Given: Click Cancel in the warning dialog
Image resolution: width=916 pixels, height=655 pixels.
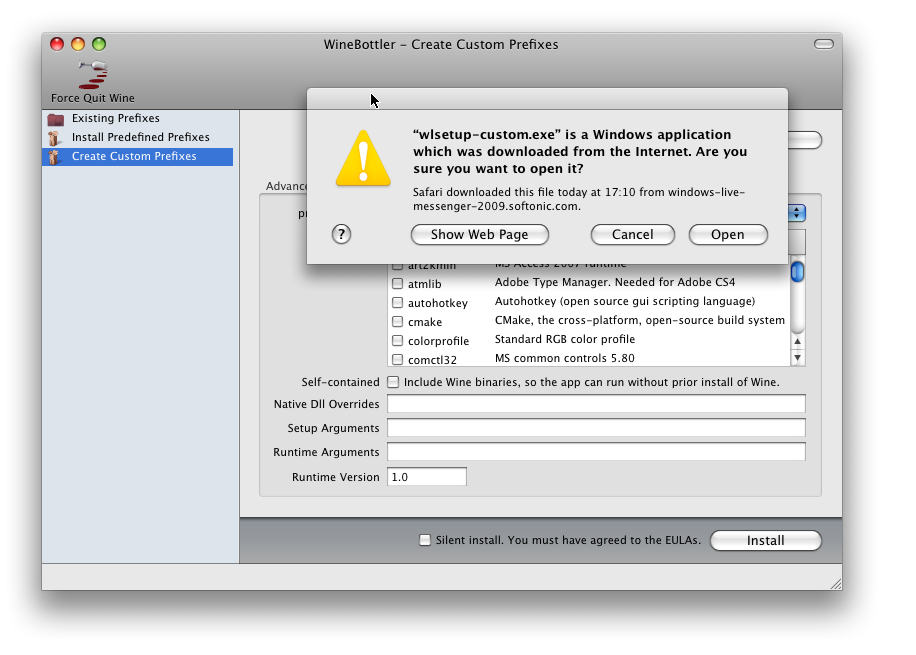Looking at the screenshot, I should pos(633,234).
